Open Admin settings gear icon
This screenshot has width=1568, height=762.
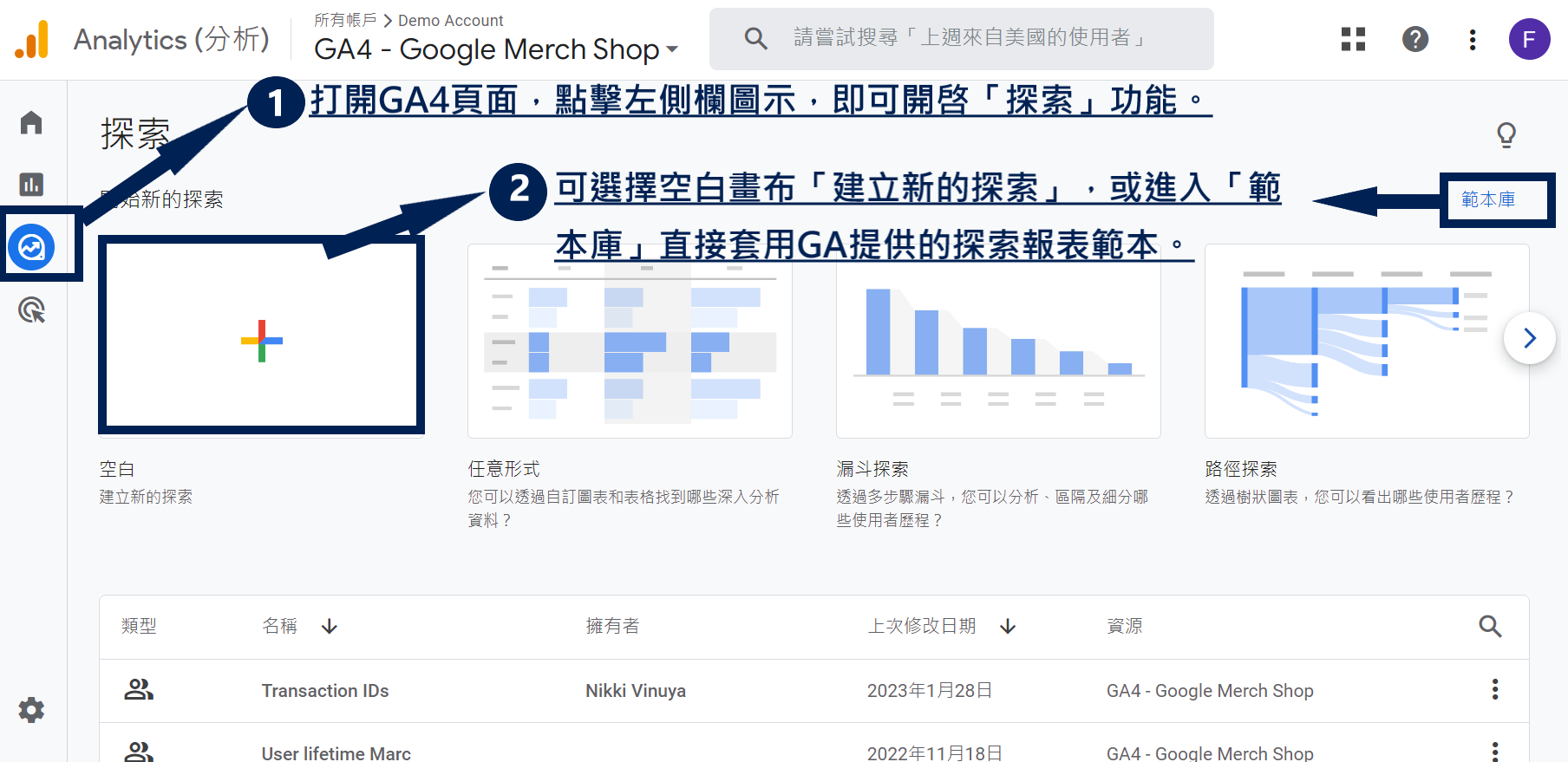click(31, 710)
